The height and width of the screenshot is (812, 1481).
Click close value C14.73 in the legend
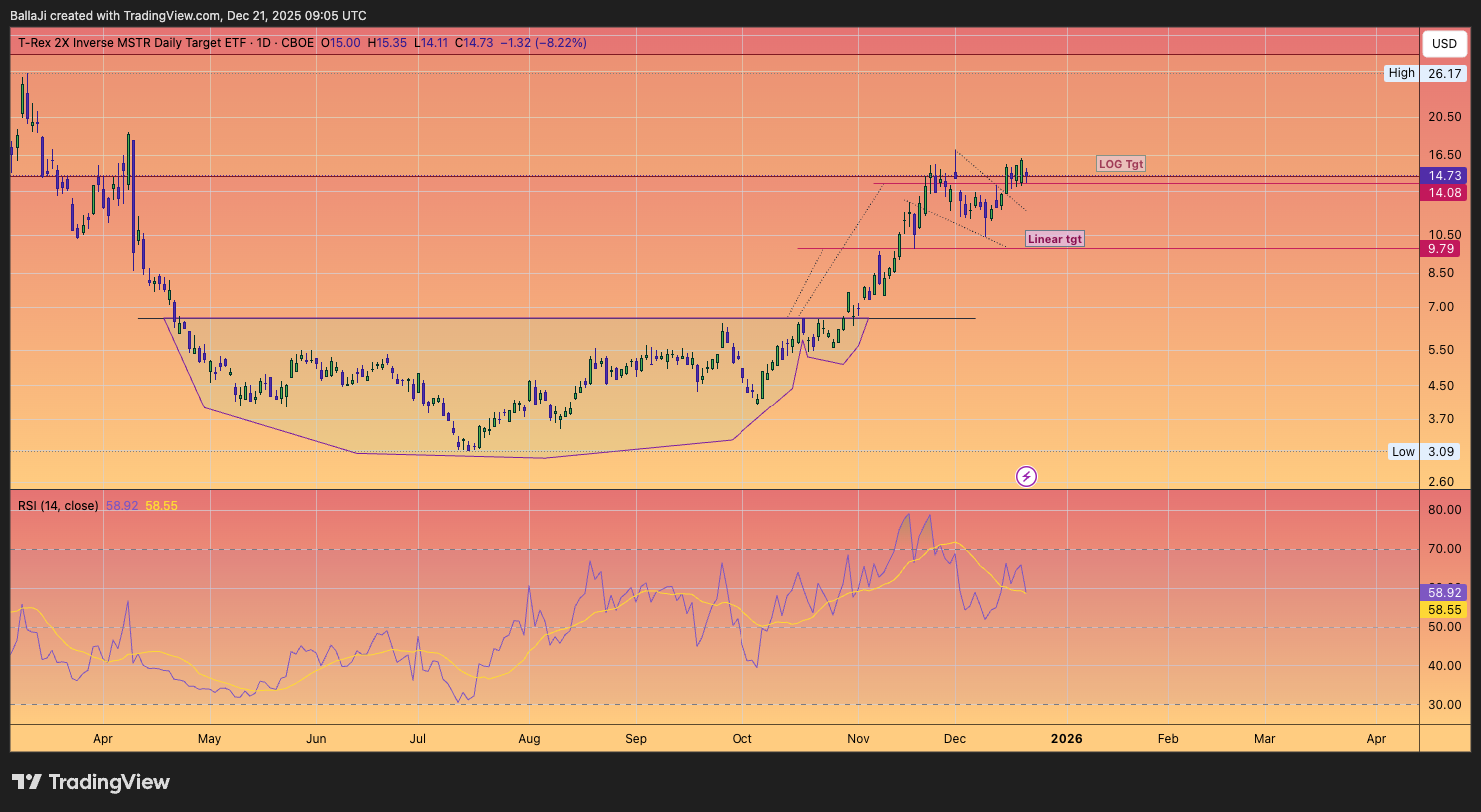[x=474, y=43]
